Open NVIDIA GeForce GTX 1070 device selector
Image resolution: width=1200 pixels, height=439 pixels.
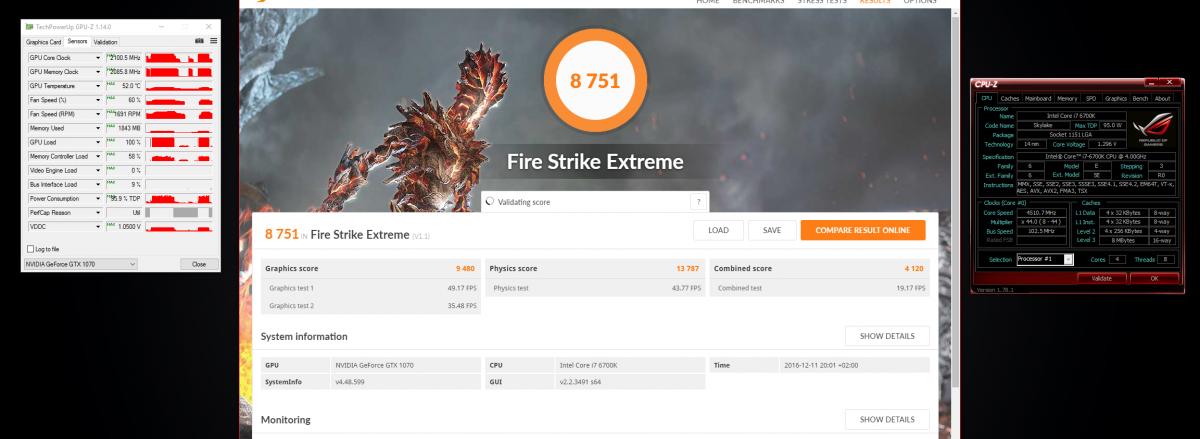(80, 264)
